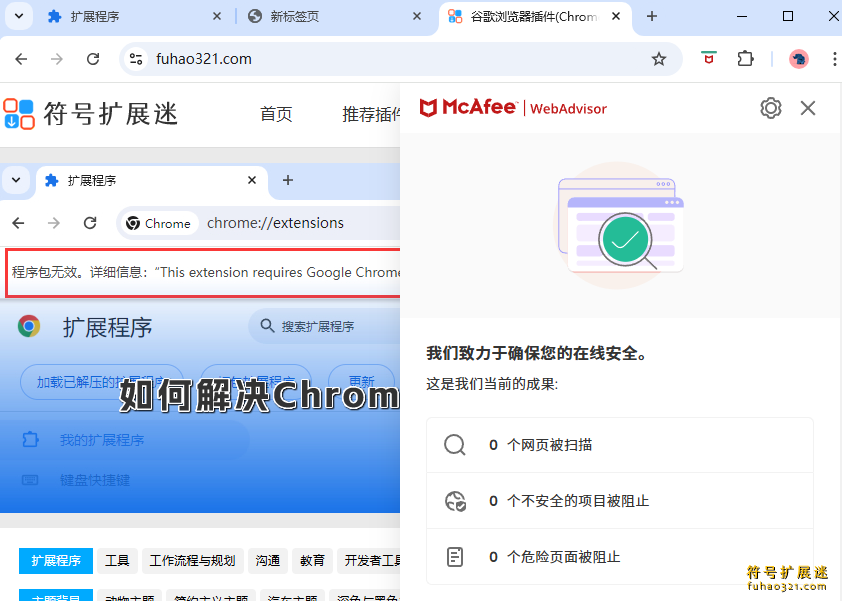
Task: Open the Extensions puzzle icon menu
Action: point(745,58)
